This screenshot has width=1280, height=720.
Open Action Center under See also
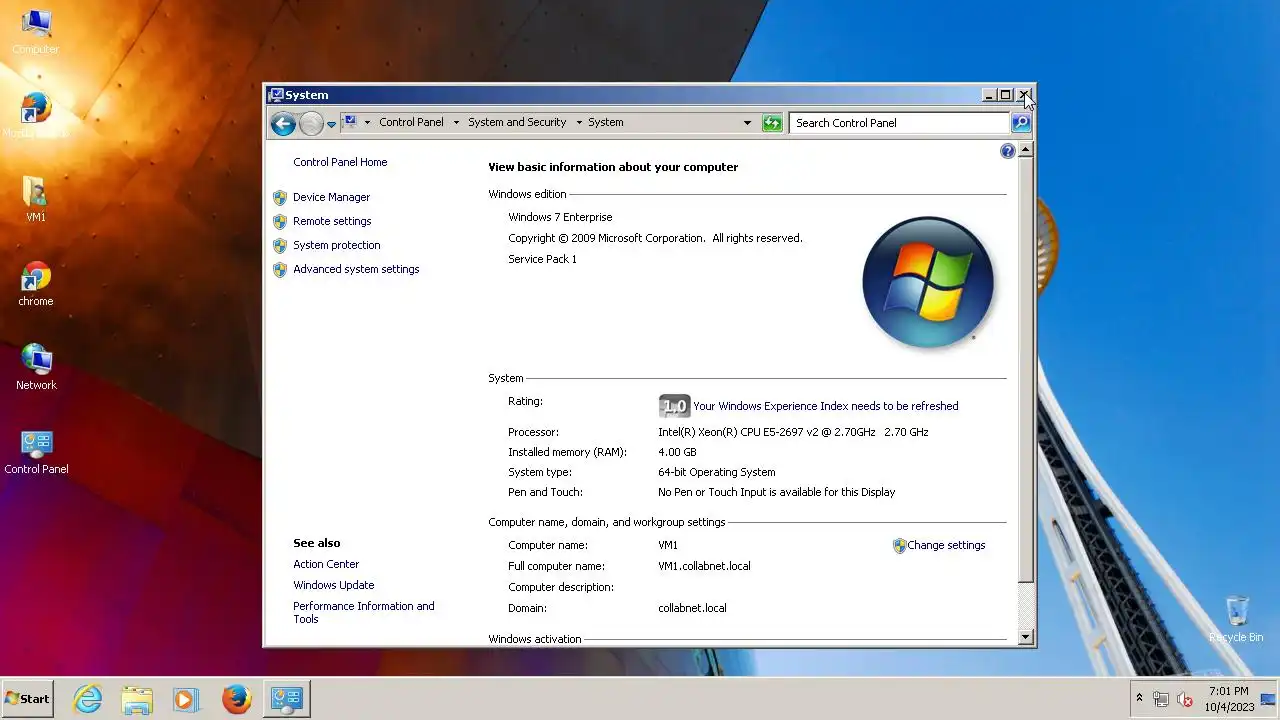[326, 564]
